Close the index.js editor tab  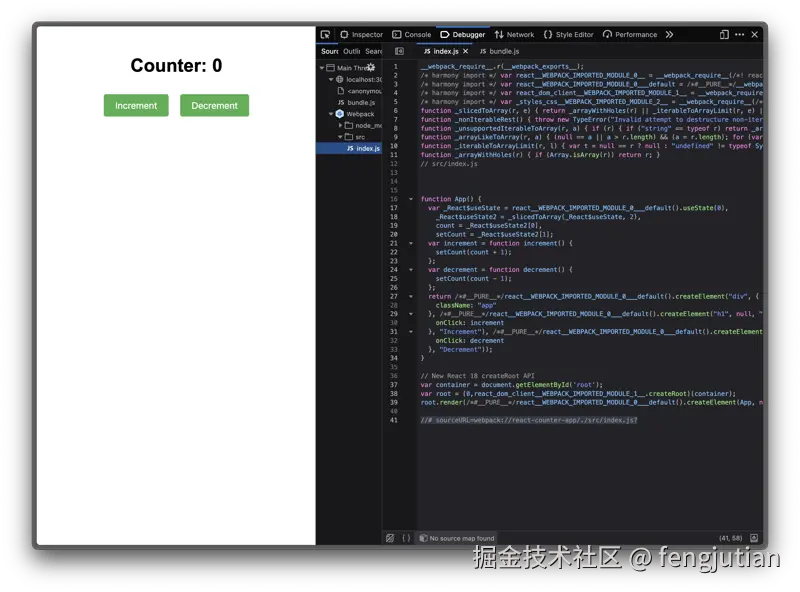465,51
